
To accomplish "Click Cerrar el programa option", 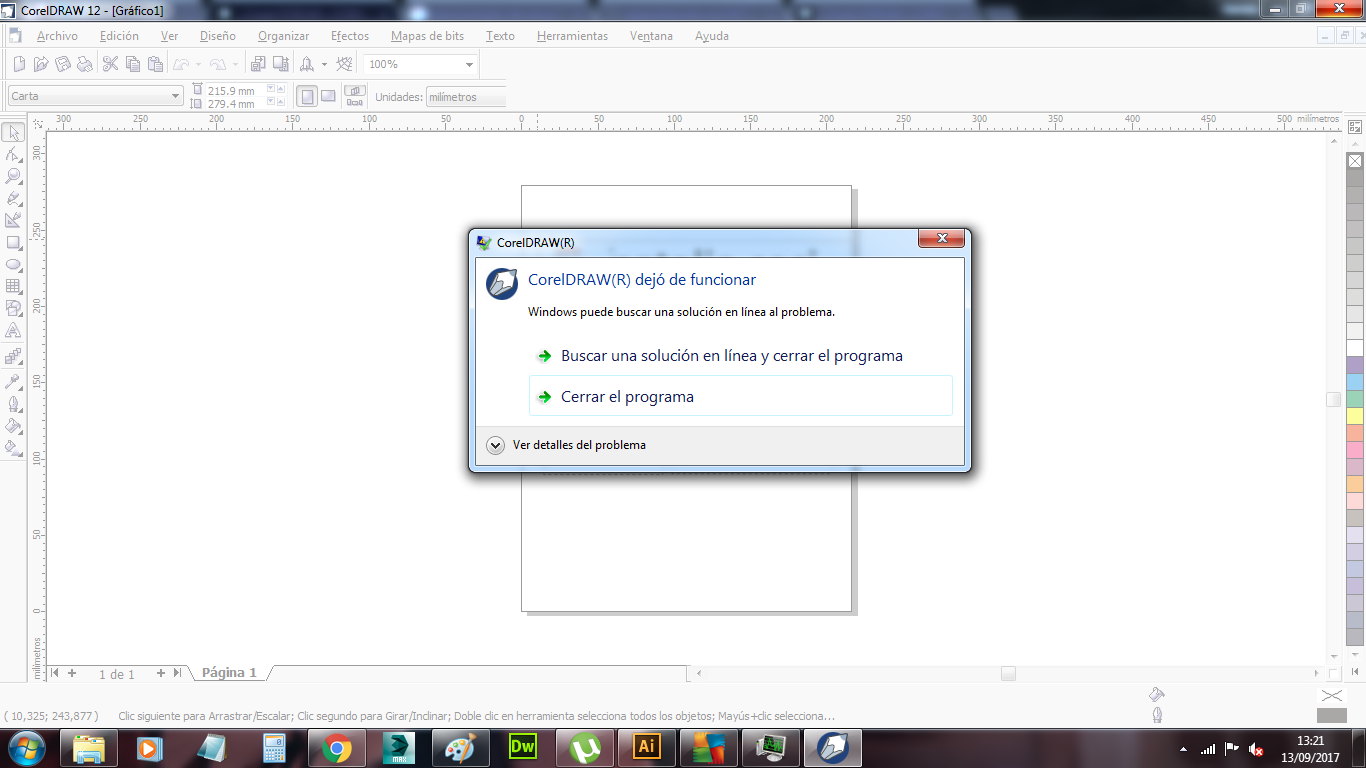I will click(740, 396).
